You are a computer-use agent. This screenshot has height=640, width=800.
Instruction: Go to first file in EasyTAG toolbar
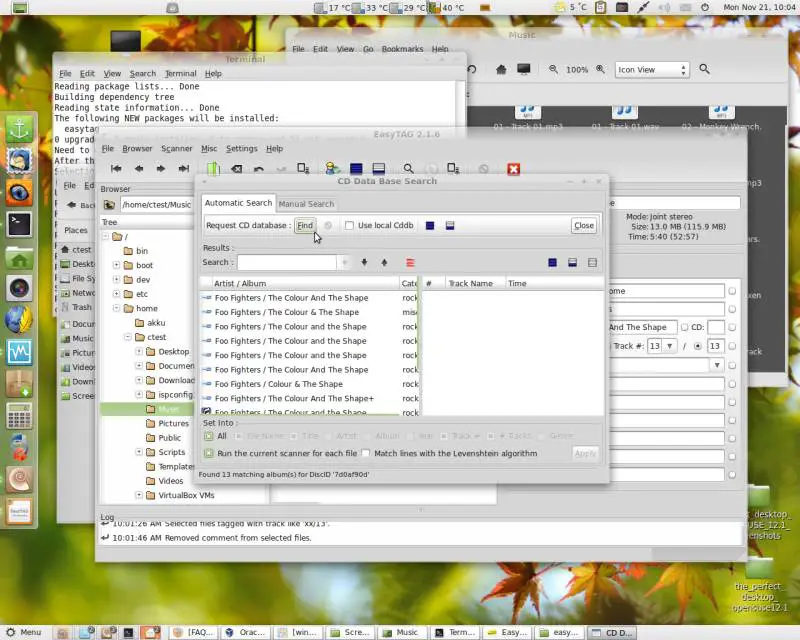[x=116, y=168]
